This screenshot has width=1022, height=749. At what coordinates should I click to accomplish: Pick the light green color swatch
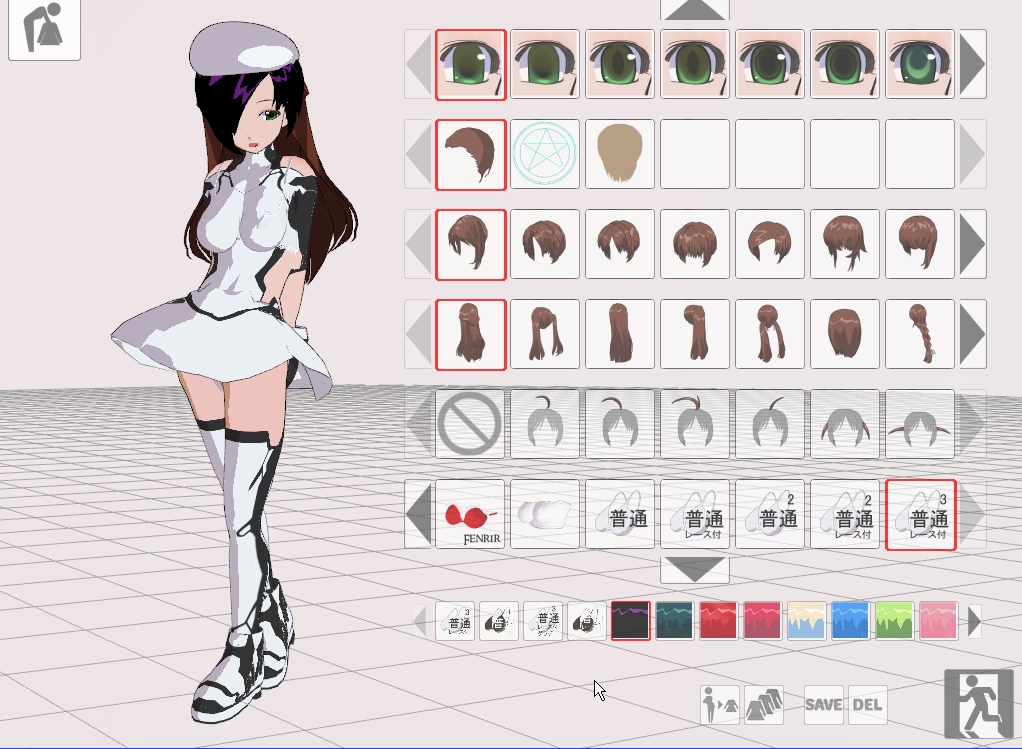[x=895, y=621]
